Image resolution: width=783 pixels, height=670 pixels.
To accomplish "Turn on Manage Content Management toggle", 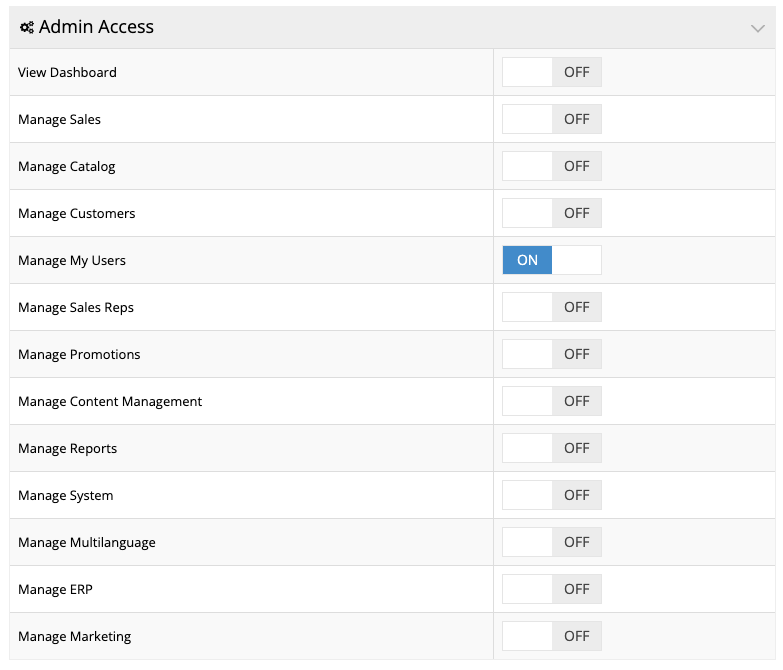I will (x=551, y=402).
